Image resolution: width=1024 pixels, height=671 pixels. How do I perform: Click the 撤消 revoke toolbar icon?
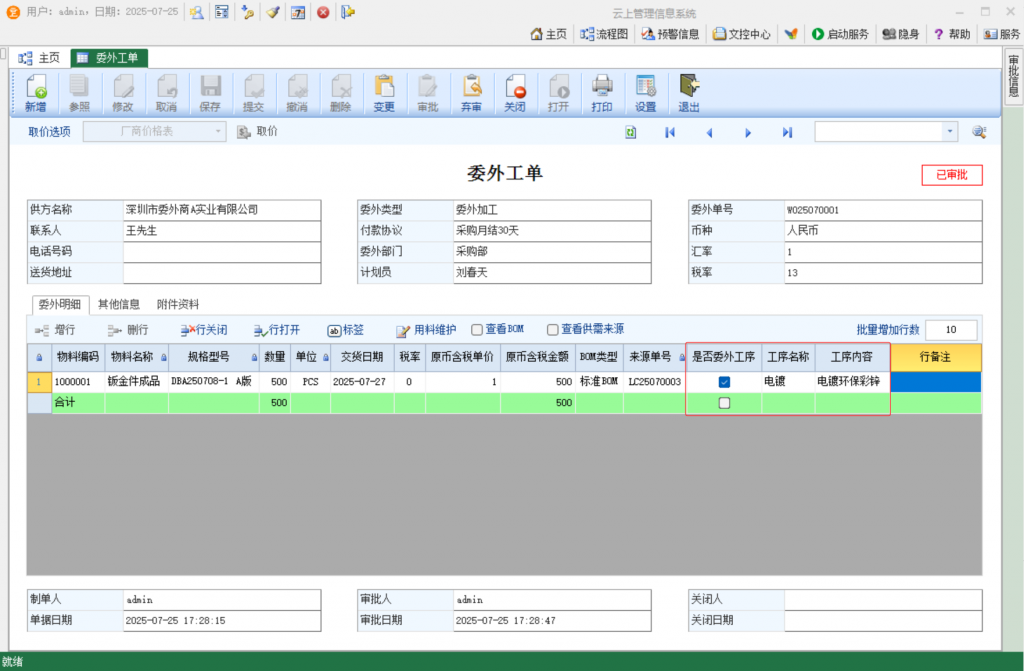coord(297,93)
